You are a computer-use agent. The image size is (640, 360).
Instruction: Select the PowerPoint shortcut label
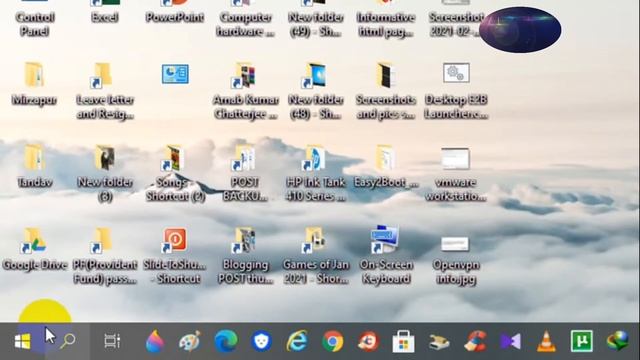click(x=175, y=18)
